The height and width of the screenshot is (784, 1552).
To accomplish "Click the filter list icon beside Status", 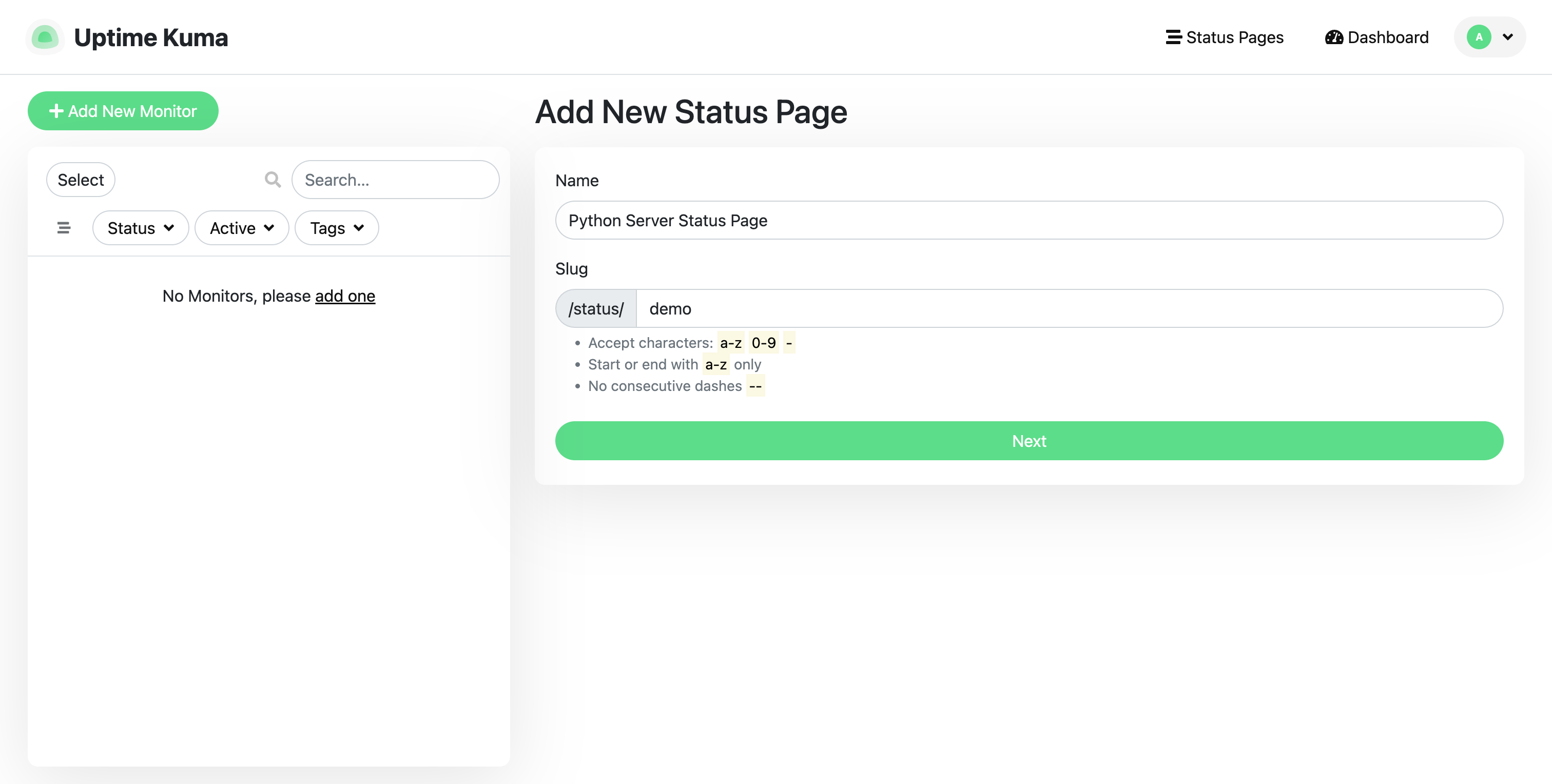I will pyautogui.click(x=63, y=228).
